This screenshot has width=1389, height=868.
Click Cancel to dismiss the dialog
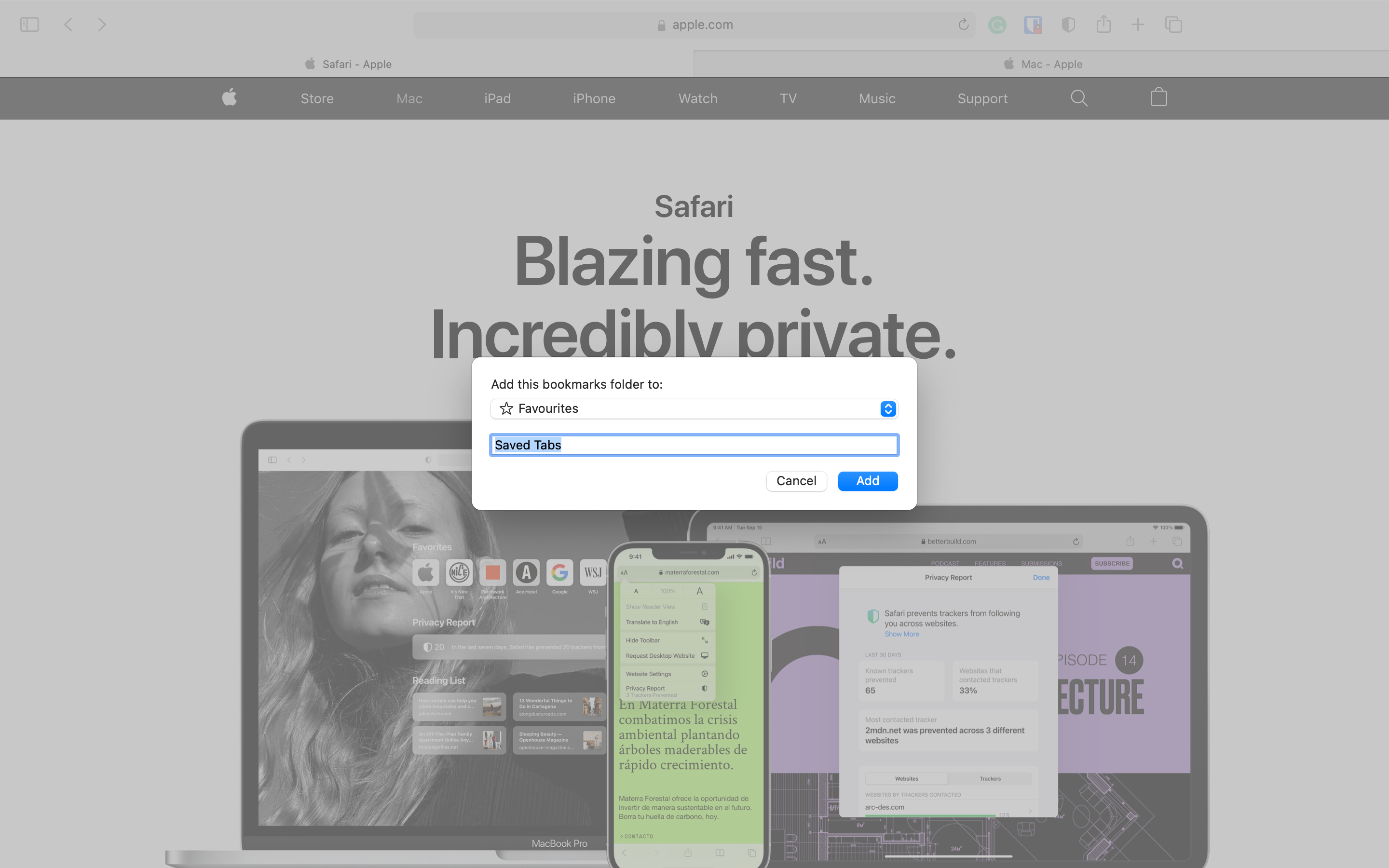(796, 481)
